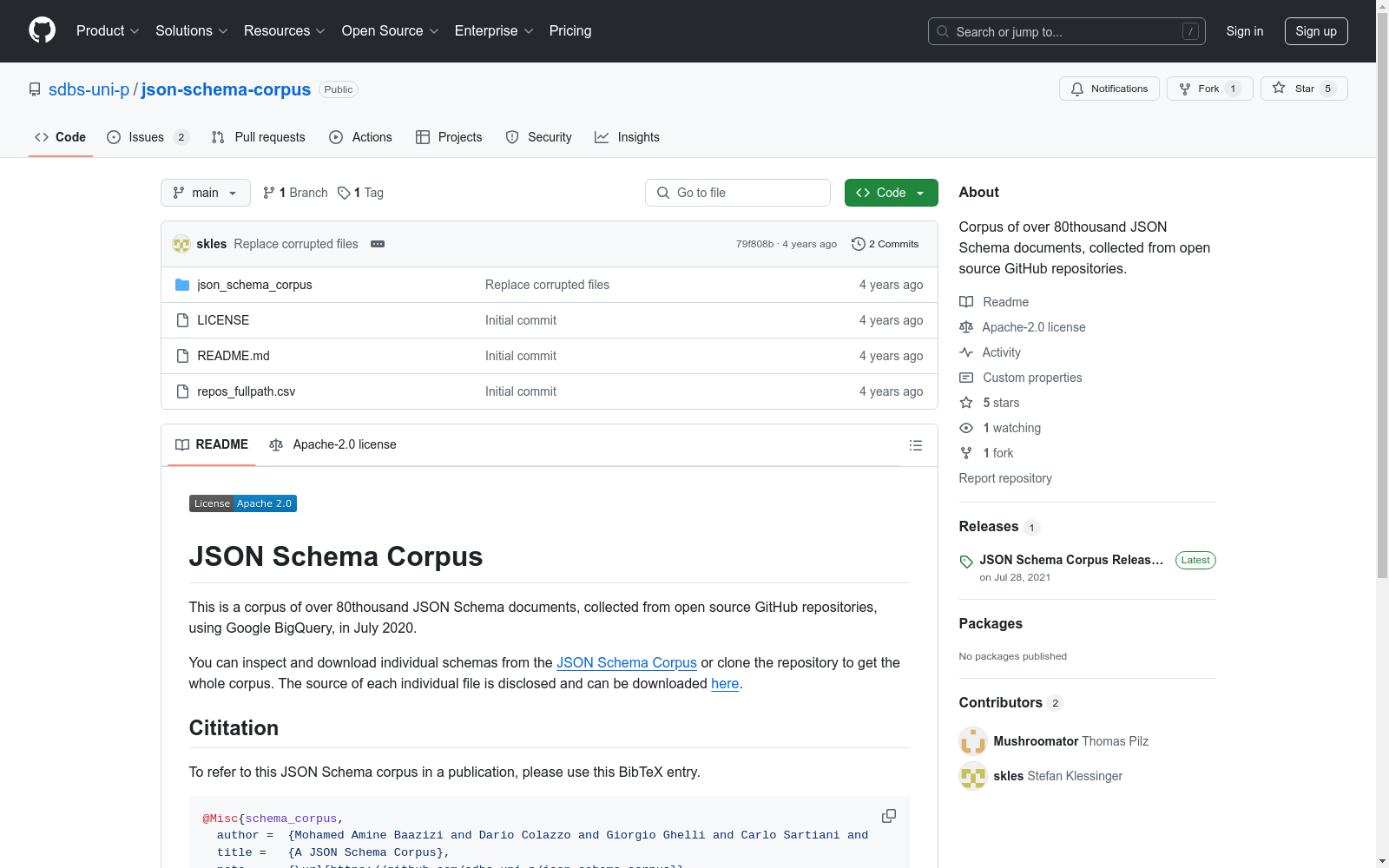Screen dimensions: 1389x868
Task: Focus the Search or jump to field
Action: (x=1067, y=31)
